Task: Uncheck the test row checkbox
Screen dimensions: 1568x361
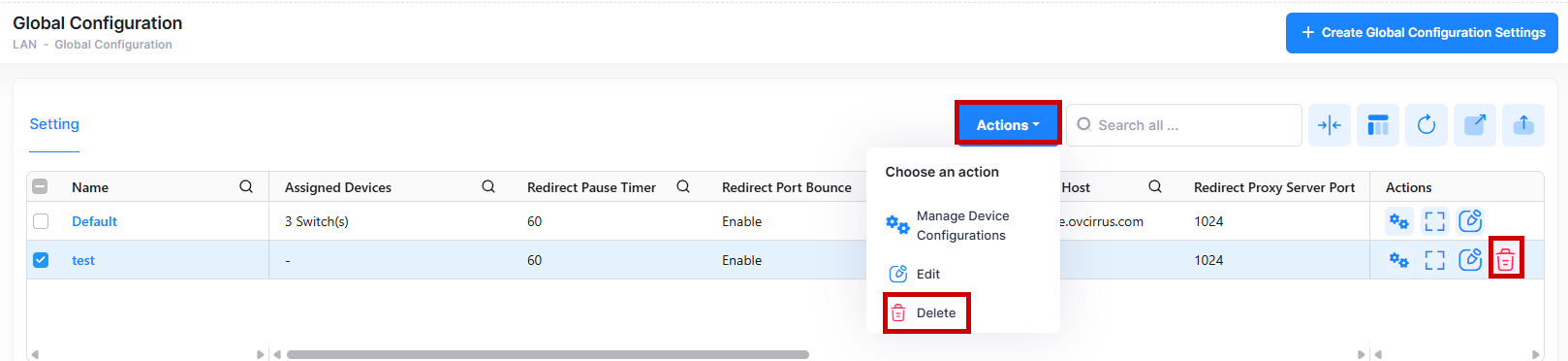Action: point(41,260)
